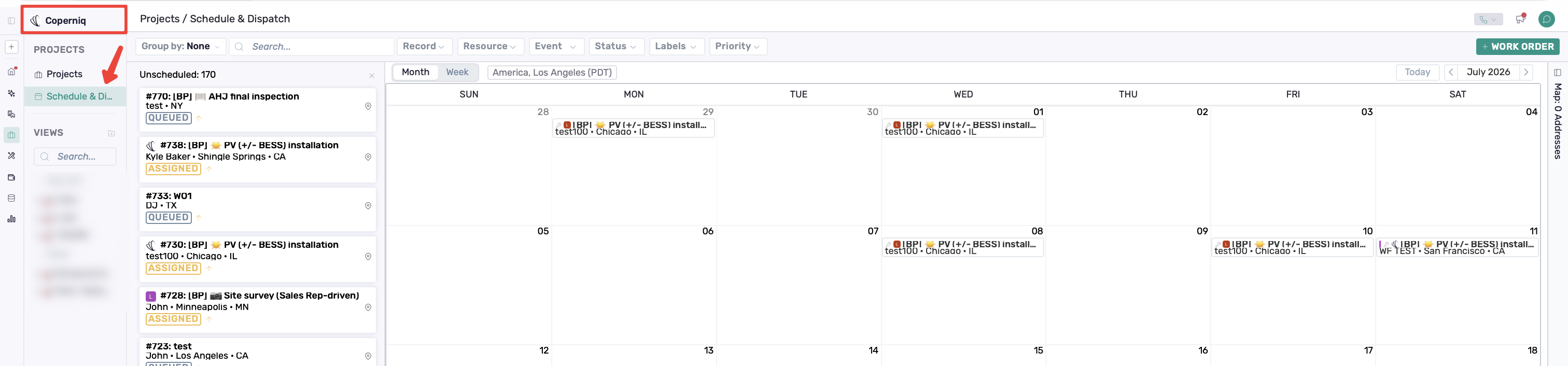The width and height of the screenshot is (1568, 366).
Task: Click location pin on #723 card
Action: 368,356
